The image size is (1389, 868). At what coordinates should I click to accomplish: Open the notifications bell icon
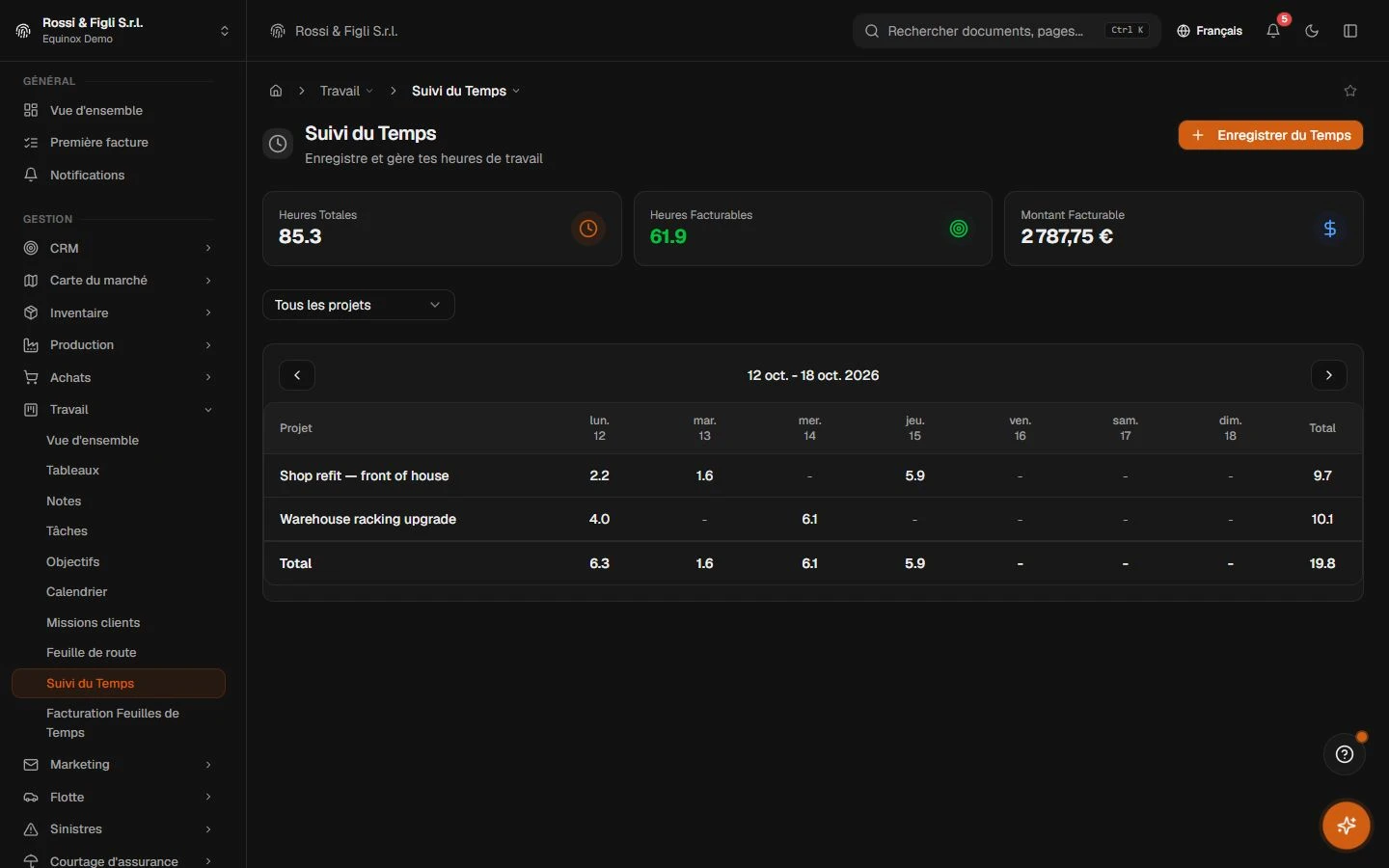click(1273, 31)
